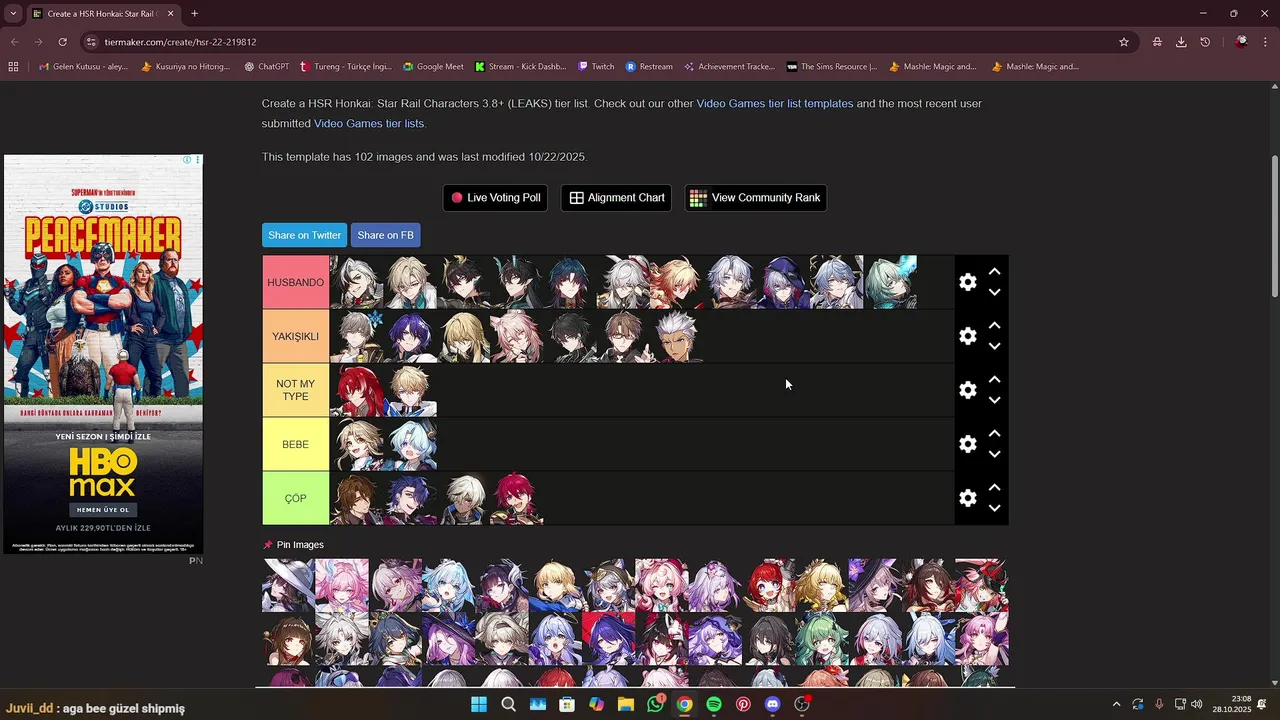View Community Rank
The image size is (1280, 720).
click(755, 198)
